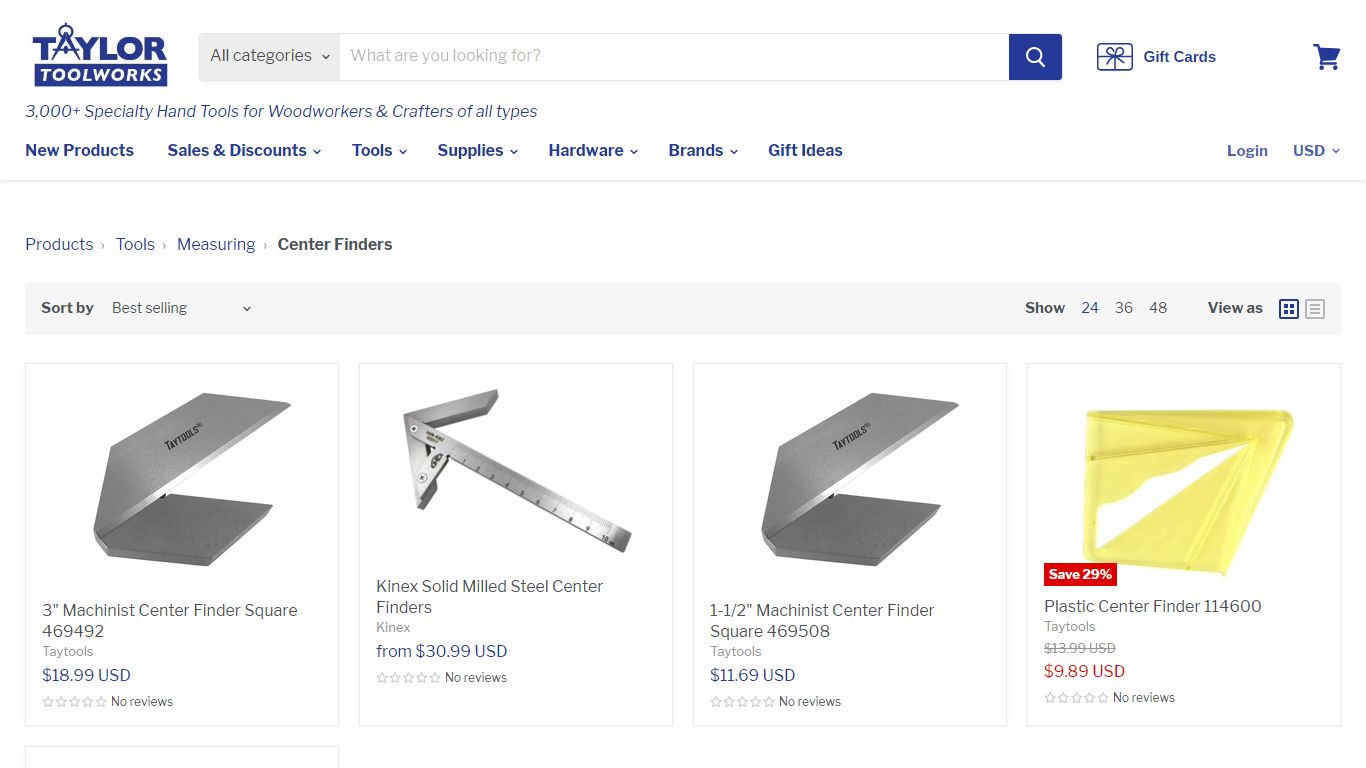Show 48 products per page

click(1158, 308)
